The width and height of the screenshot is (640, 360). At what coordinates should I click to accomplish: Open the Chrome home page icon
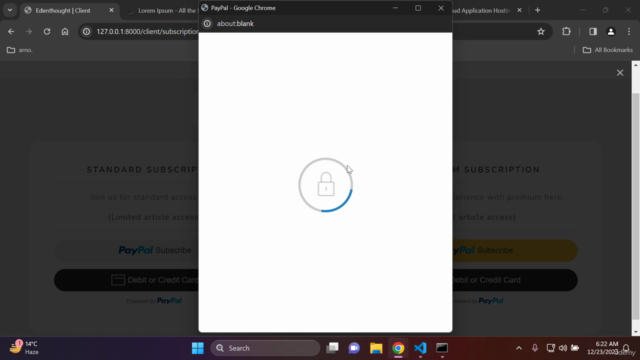(65, 31)
